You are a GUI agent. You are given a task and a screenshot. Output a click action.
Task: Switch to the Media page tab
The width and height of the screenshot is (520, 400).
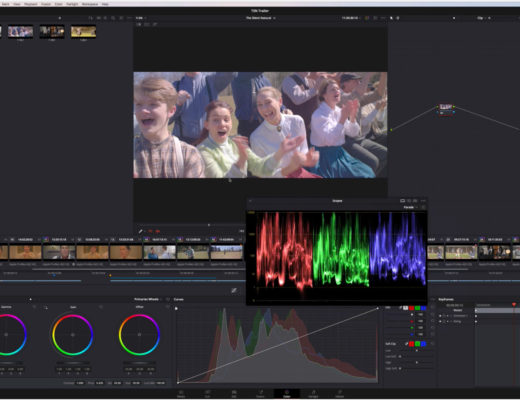click(x=181, y=394)
